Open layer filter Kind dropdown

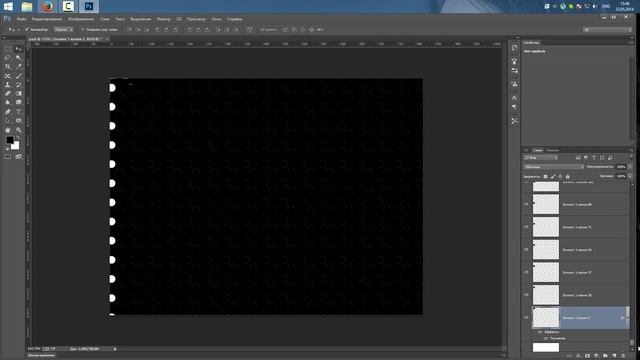pos(541,158)
